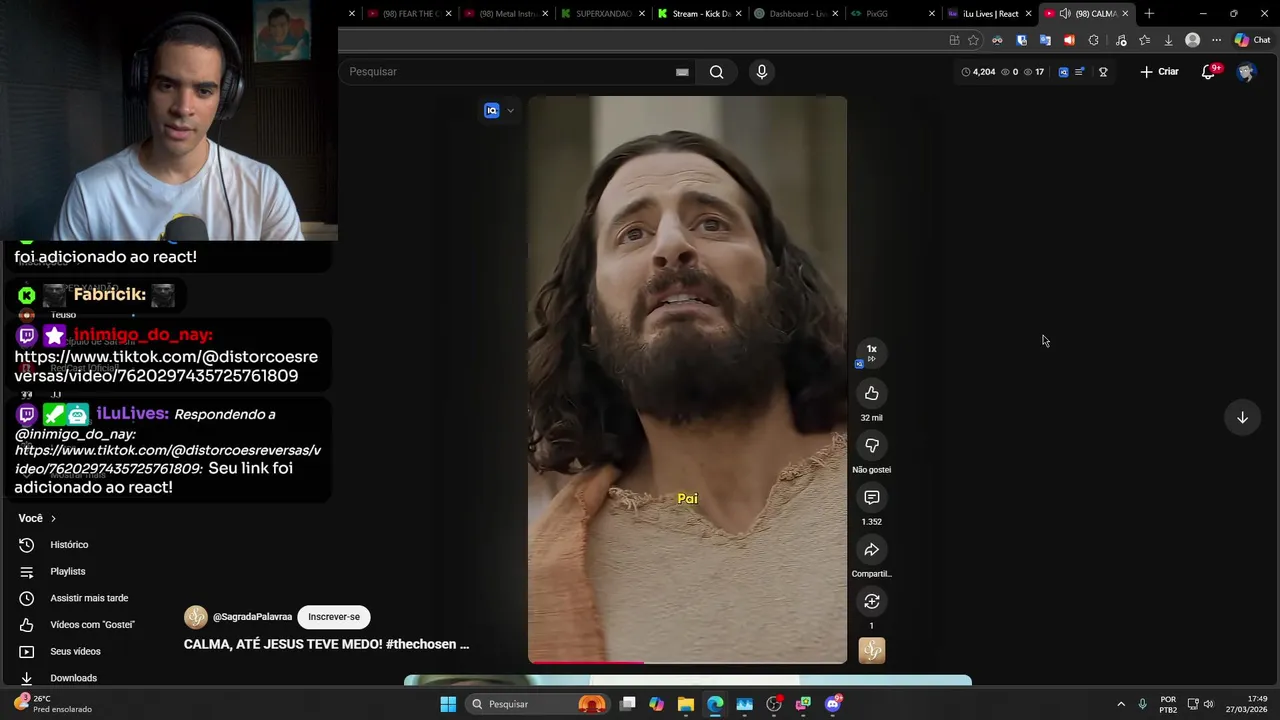Open Discord from the taskbar

coord(833,704)
